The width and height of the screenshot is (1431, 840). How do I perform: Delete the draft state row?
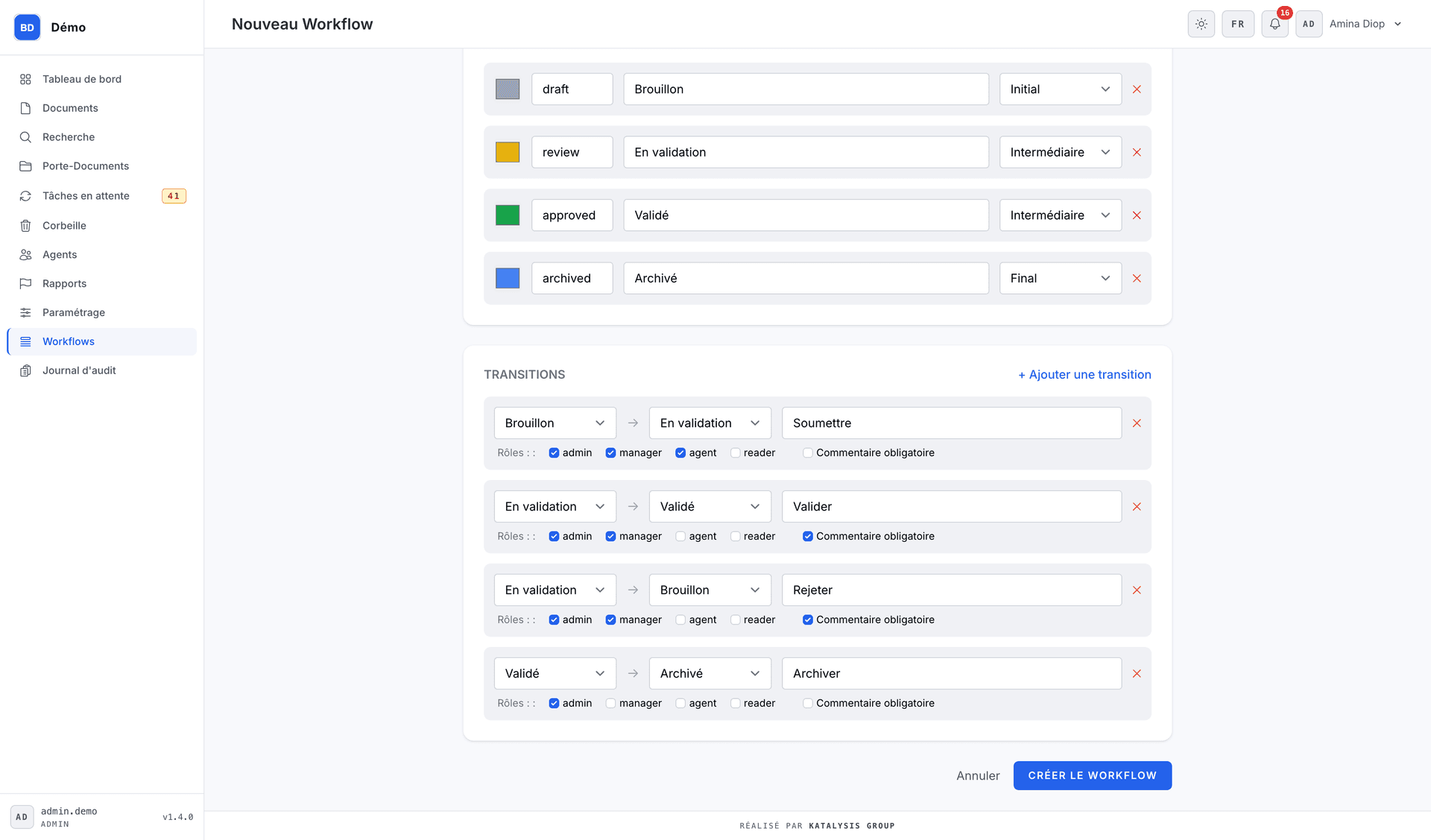(1137, 89)
